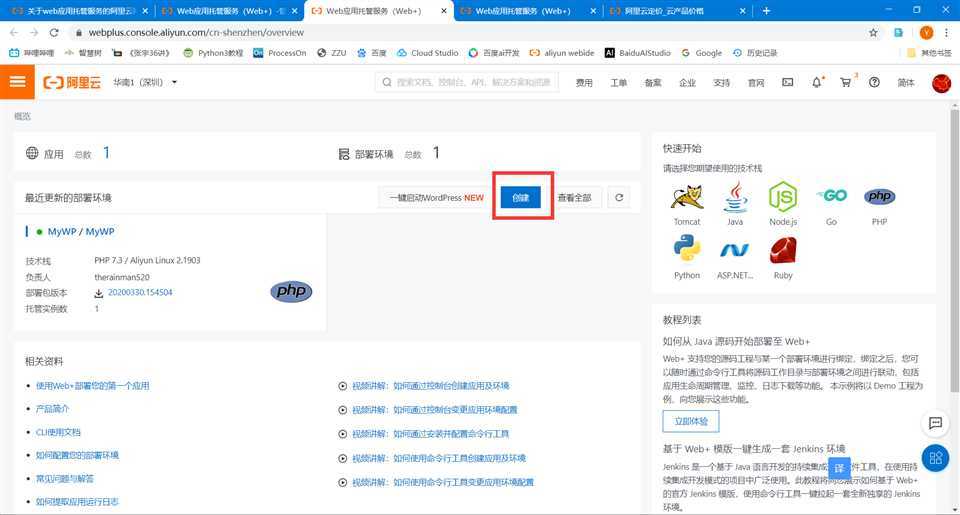Switch to the first browser tab

[80, 10]
